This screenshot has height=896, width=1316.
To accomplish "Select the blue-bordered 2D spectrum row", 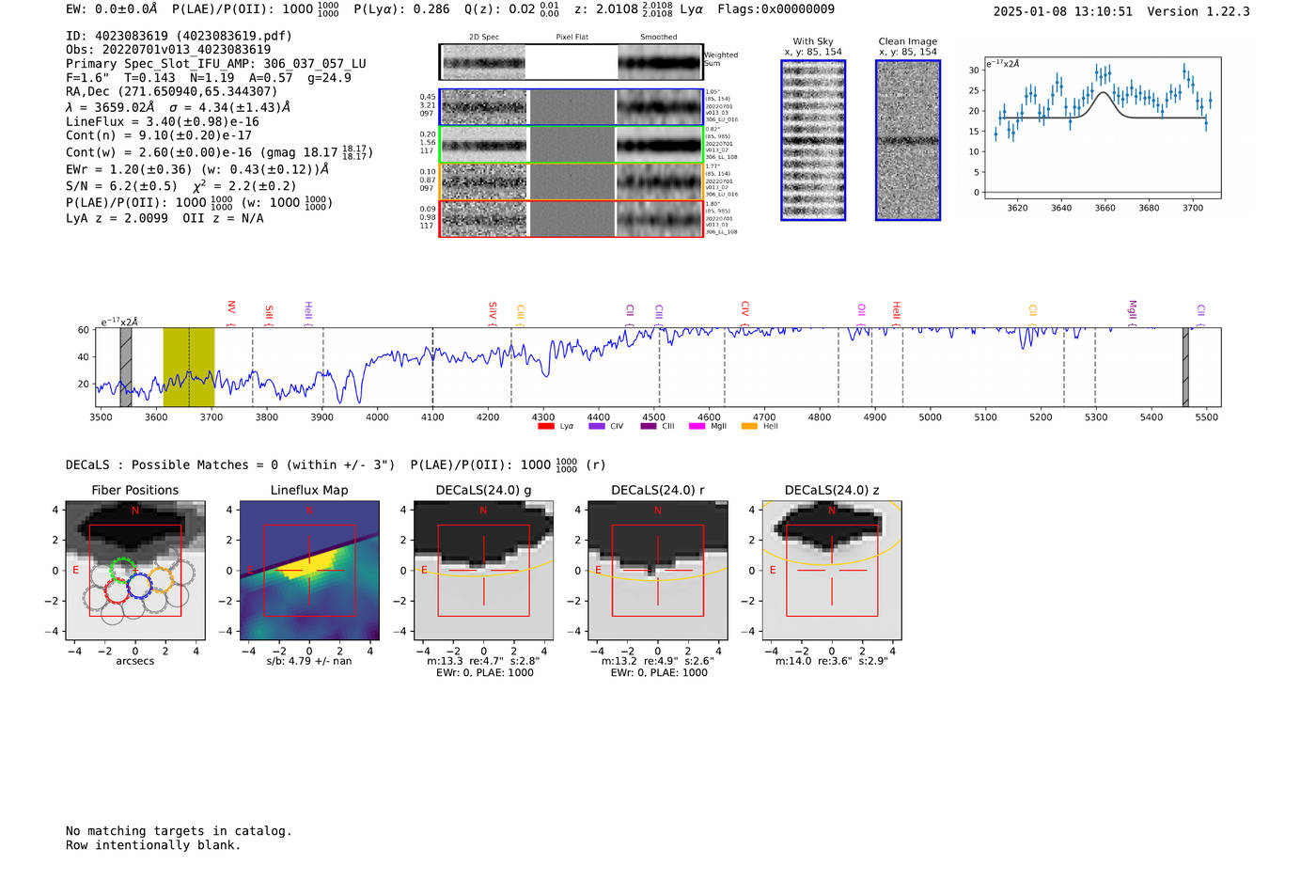I will (572, 107).
